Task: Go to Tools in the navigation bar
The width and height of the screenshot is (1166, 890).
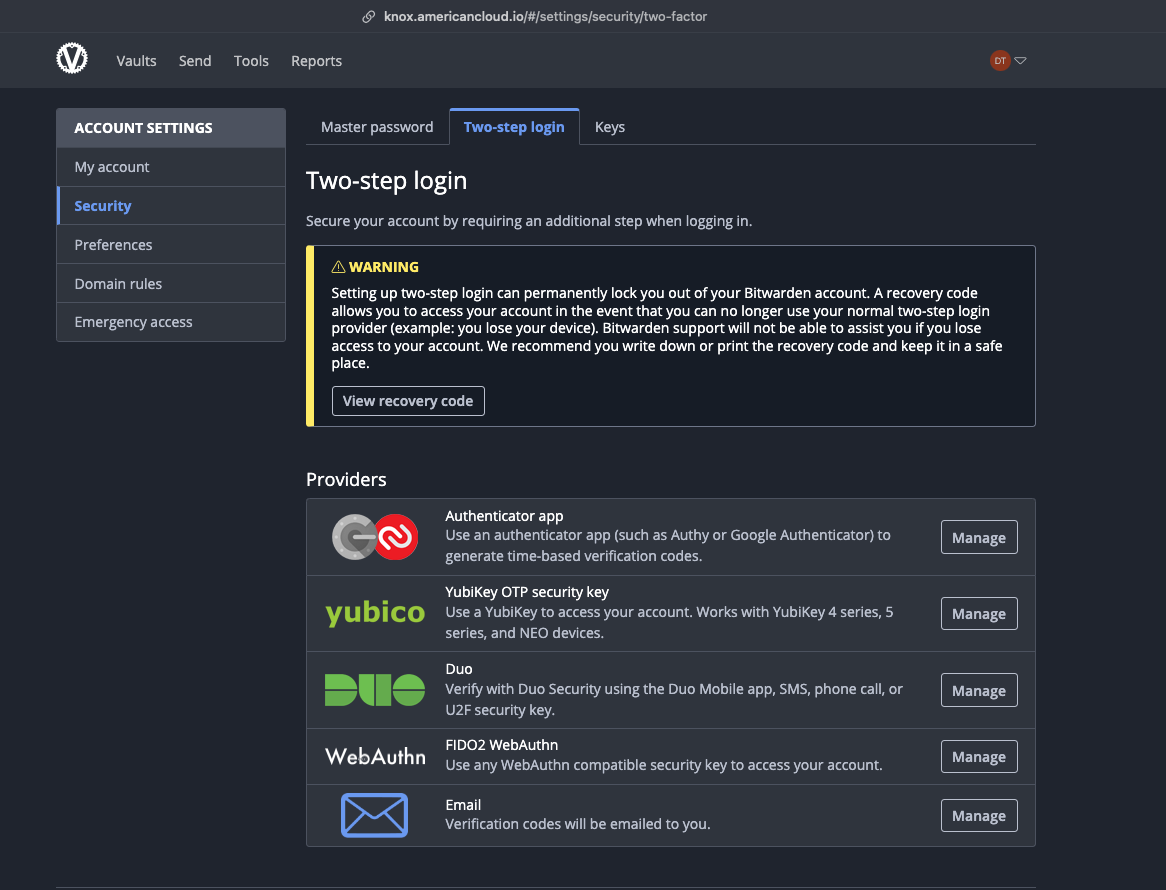Action: pyautogui.click(x=251, y=61)
